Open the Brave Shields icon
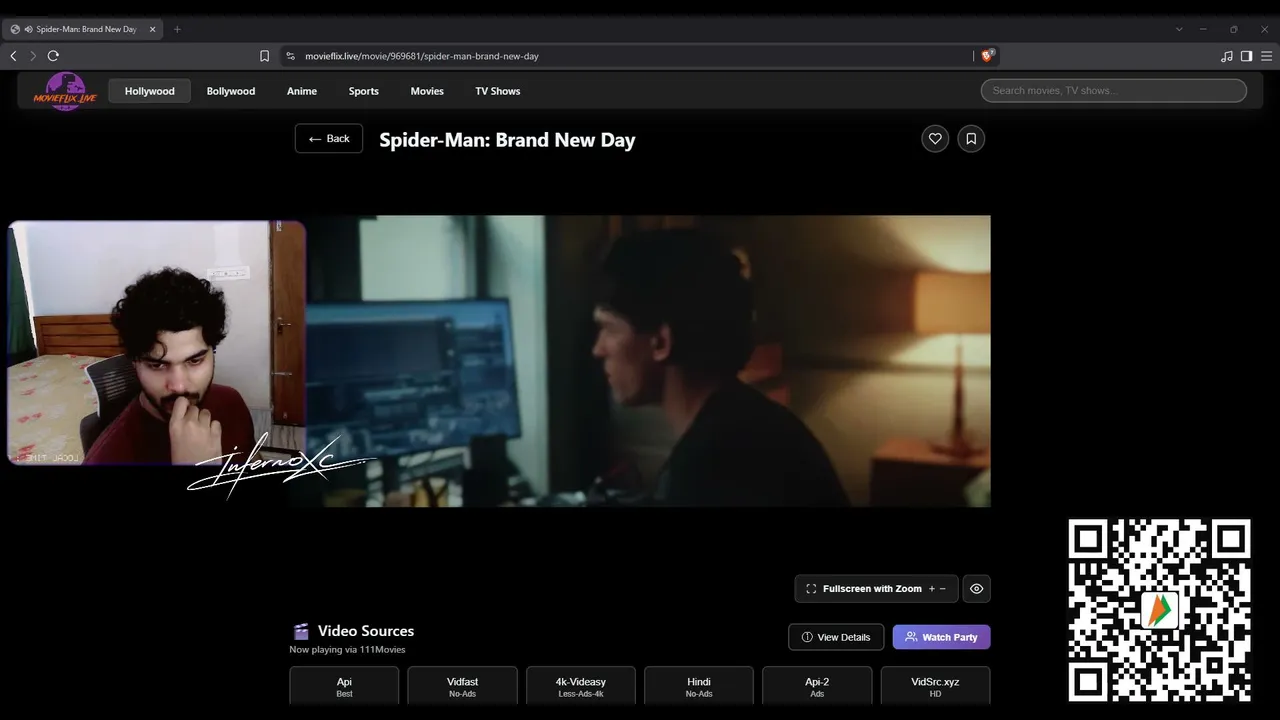This screenshot has width=1280, height=720. tap(988, 56)
